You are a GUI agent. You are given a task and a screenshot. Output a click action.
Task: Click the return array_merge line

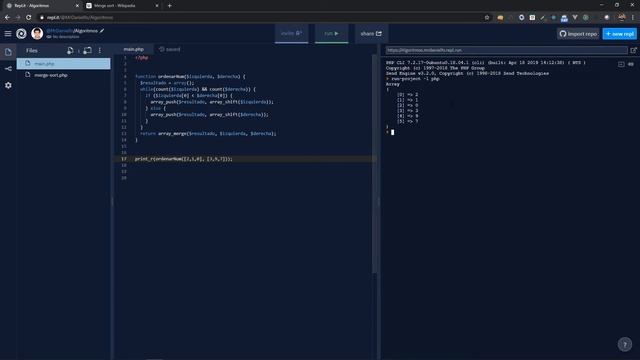point(208,133)
